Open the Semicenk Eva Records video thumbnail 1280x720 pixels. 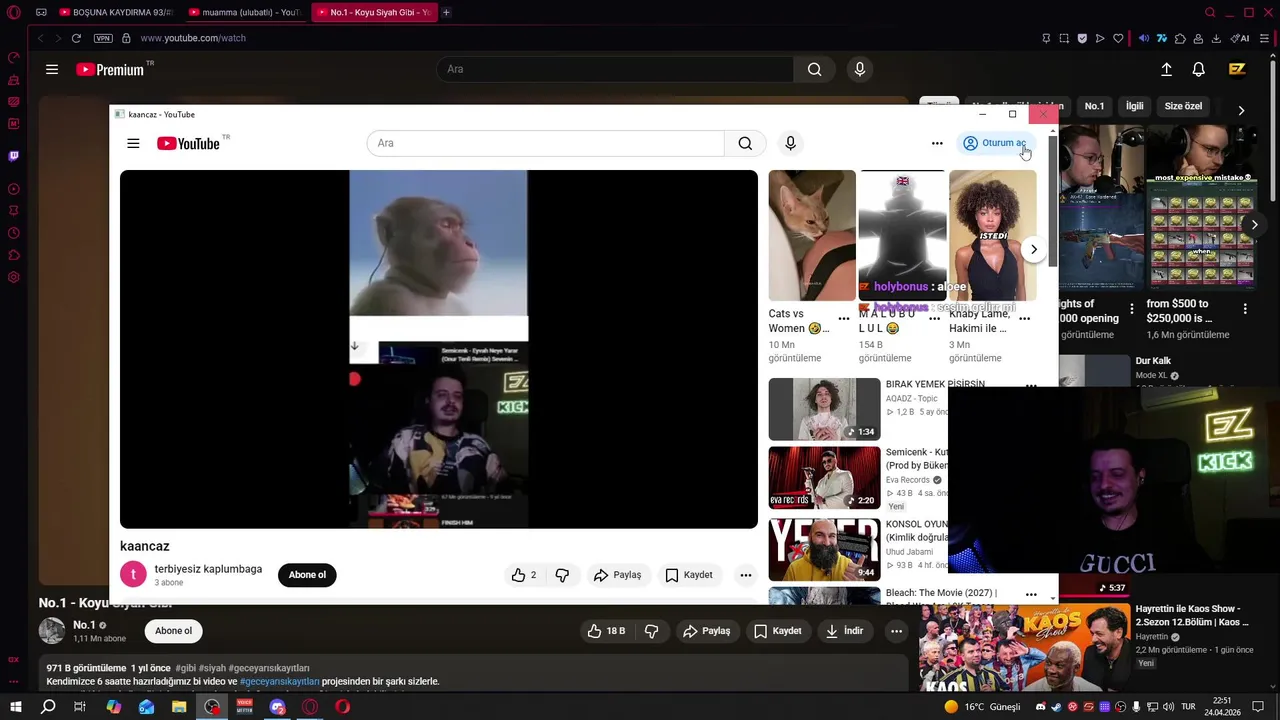pos(824,478)
